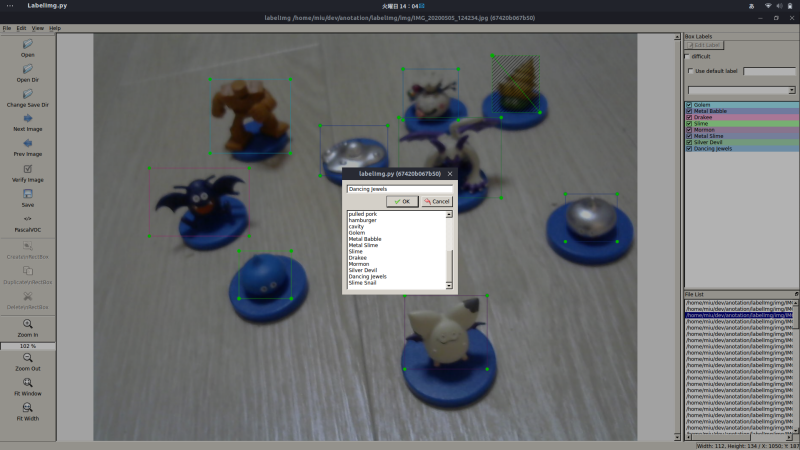
Task: Confirm the label with OK
Action: (402, 202)
